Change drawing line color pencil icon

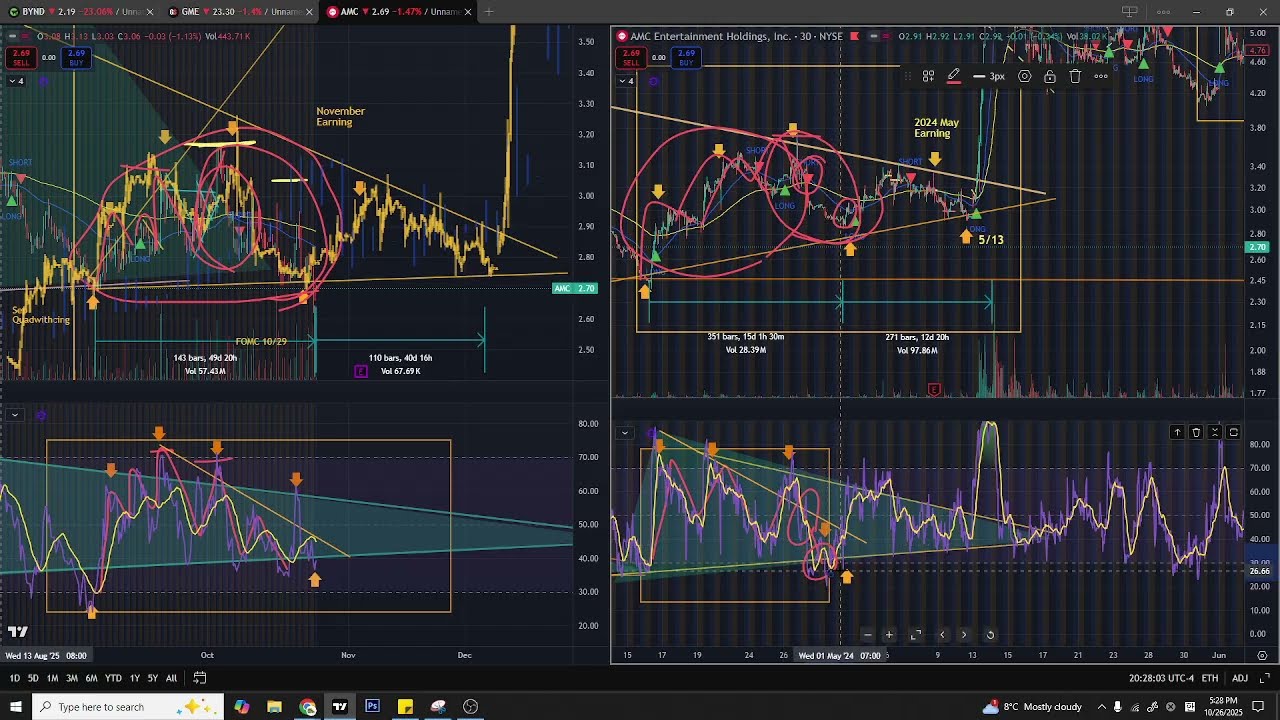(x=954, y=76)
